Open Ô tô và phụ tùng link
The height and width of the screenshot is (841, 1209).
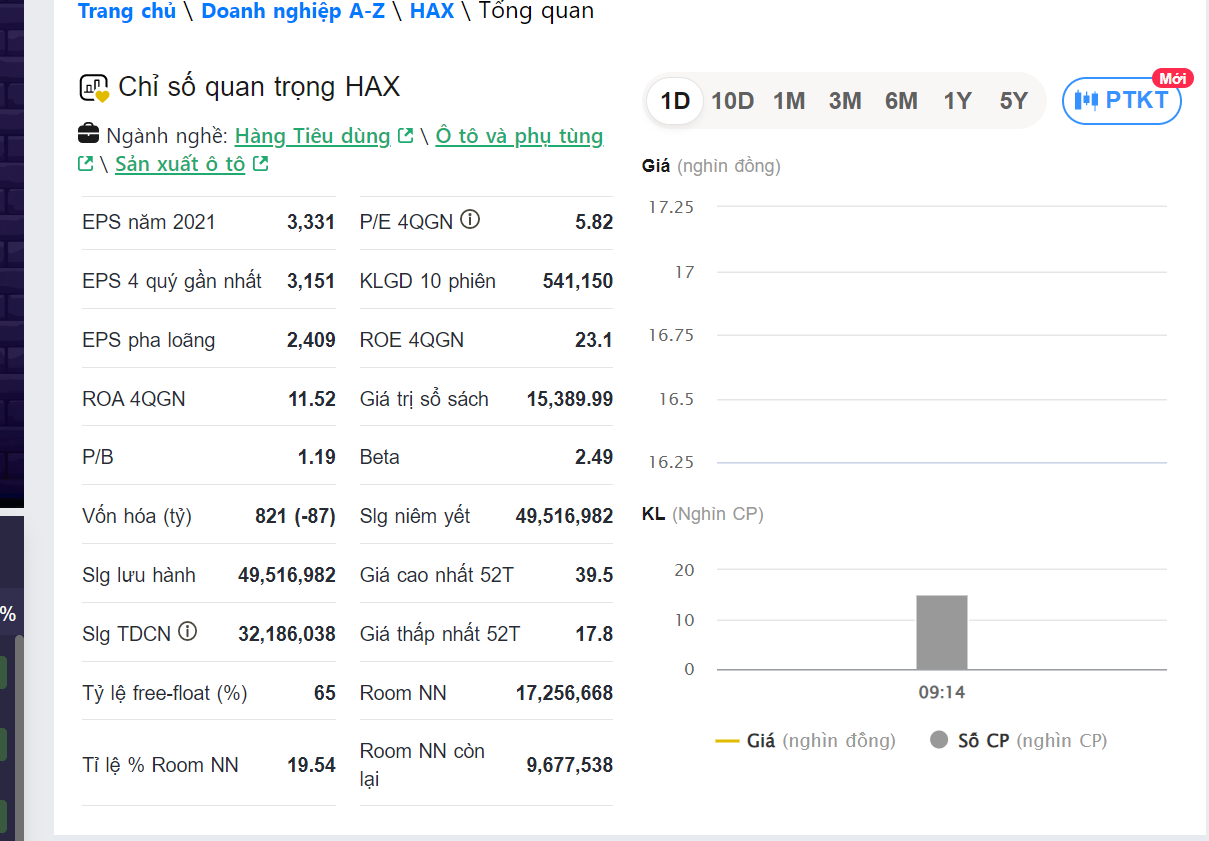click(519, 136)
